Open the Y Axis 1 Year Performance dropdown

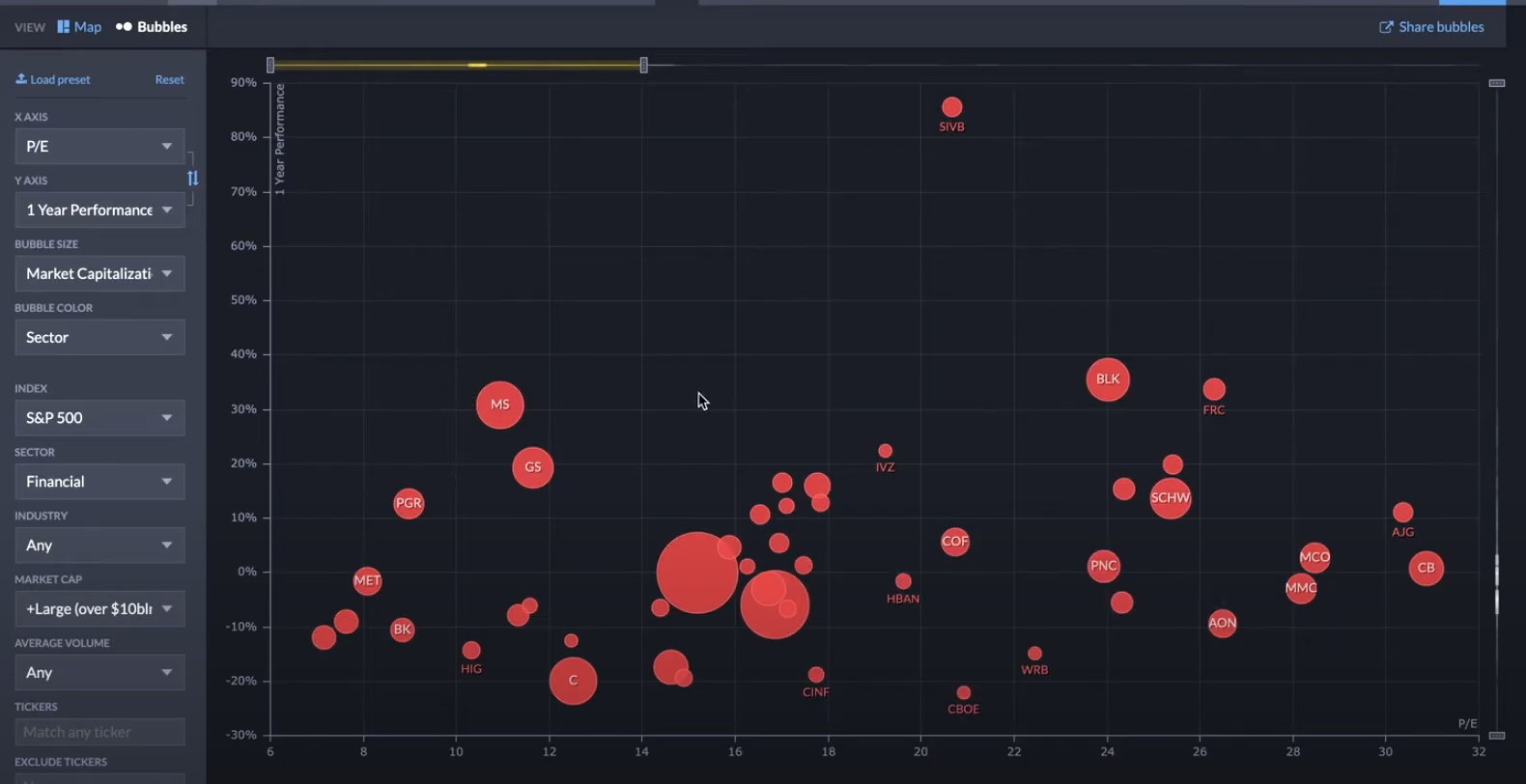pos(99,210)
